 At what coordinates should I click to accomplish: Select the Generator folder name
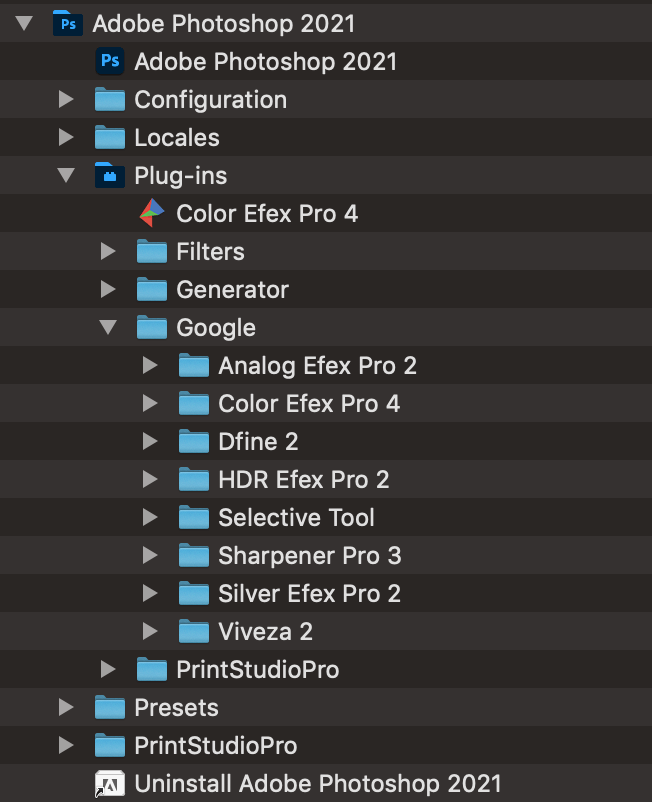pos(232,290)
